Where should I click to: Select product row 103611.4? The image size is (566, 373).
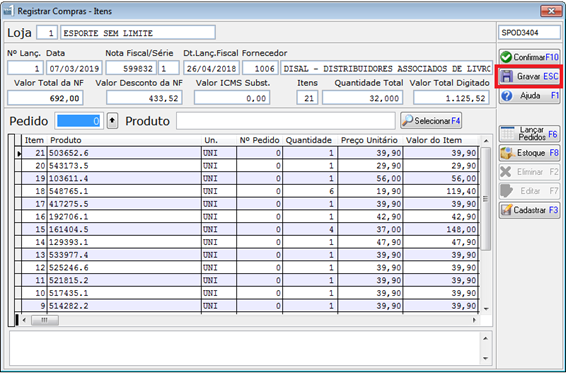[247, 178]
